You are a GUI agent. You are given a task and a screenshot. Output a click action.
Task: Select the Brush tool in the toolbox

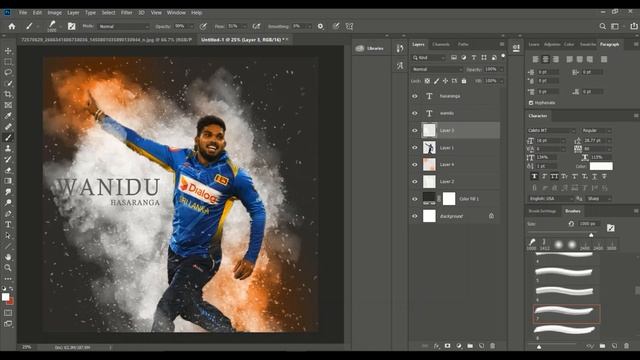tap(8, 138)
